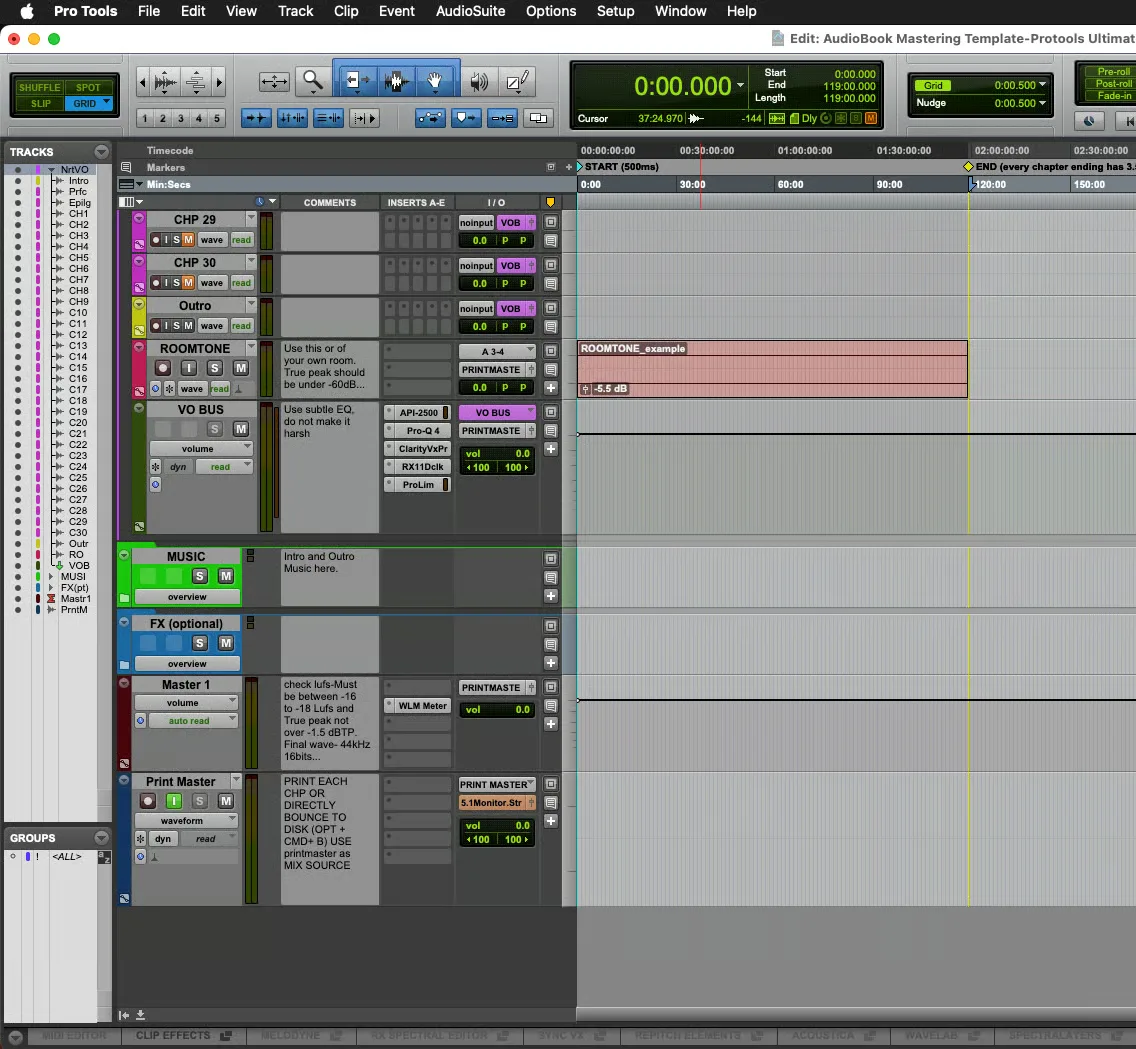Image resolution: width=1136 pixels, height=1049 pixels.
Task: Mute the ROOMTONE track
Action: pos(241,368)
